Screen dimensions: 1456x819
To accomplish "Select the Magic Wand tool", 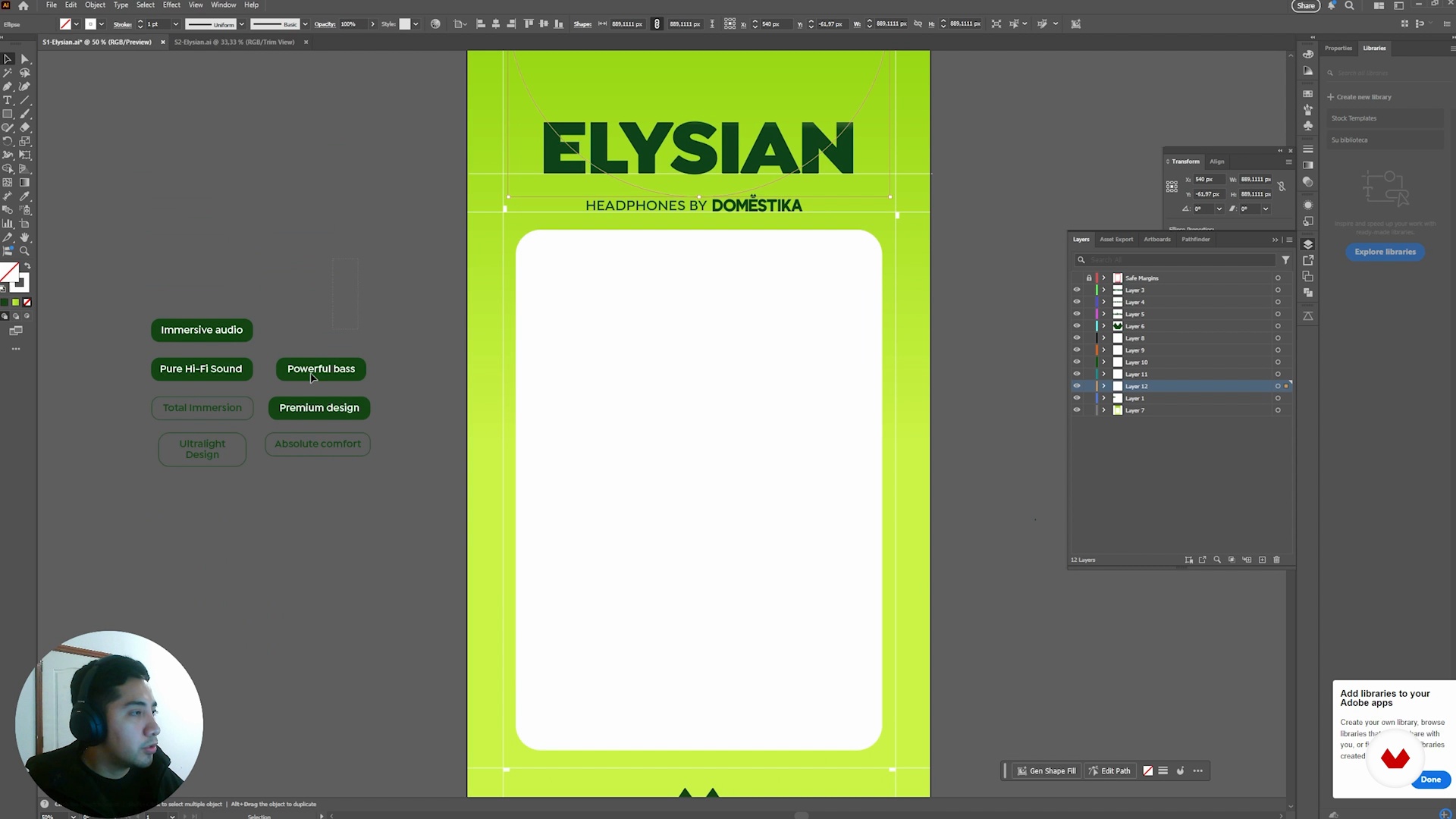I will pos(8,73).
